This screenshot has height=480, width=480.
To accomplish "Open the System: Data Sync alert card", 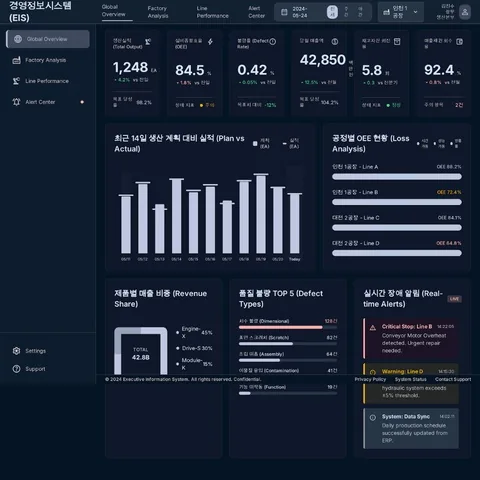I will (x=411, y=428).
